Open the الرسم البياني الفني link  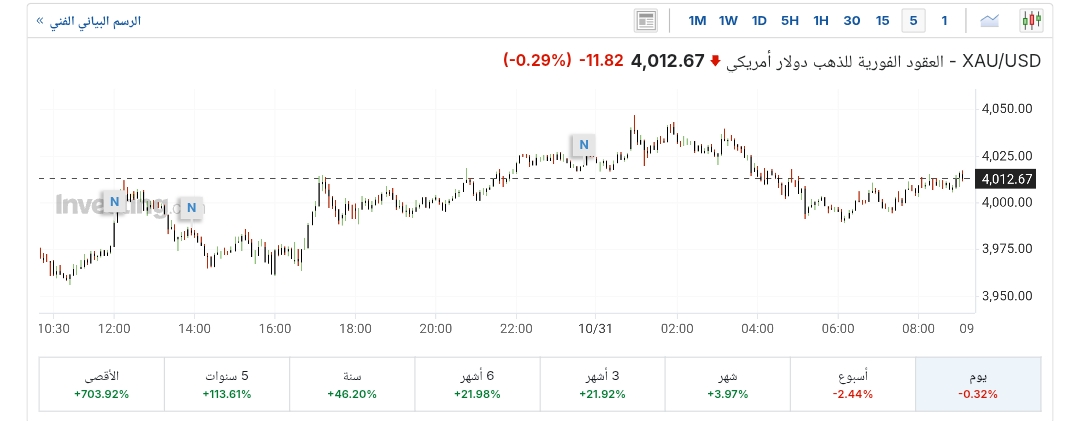[88, 20]
